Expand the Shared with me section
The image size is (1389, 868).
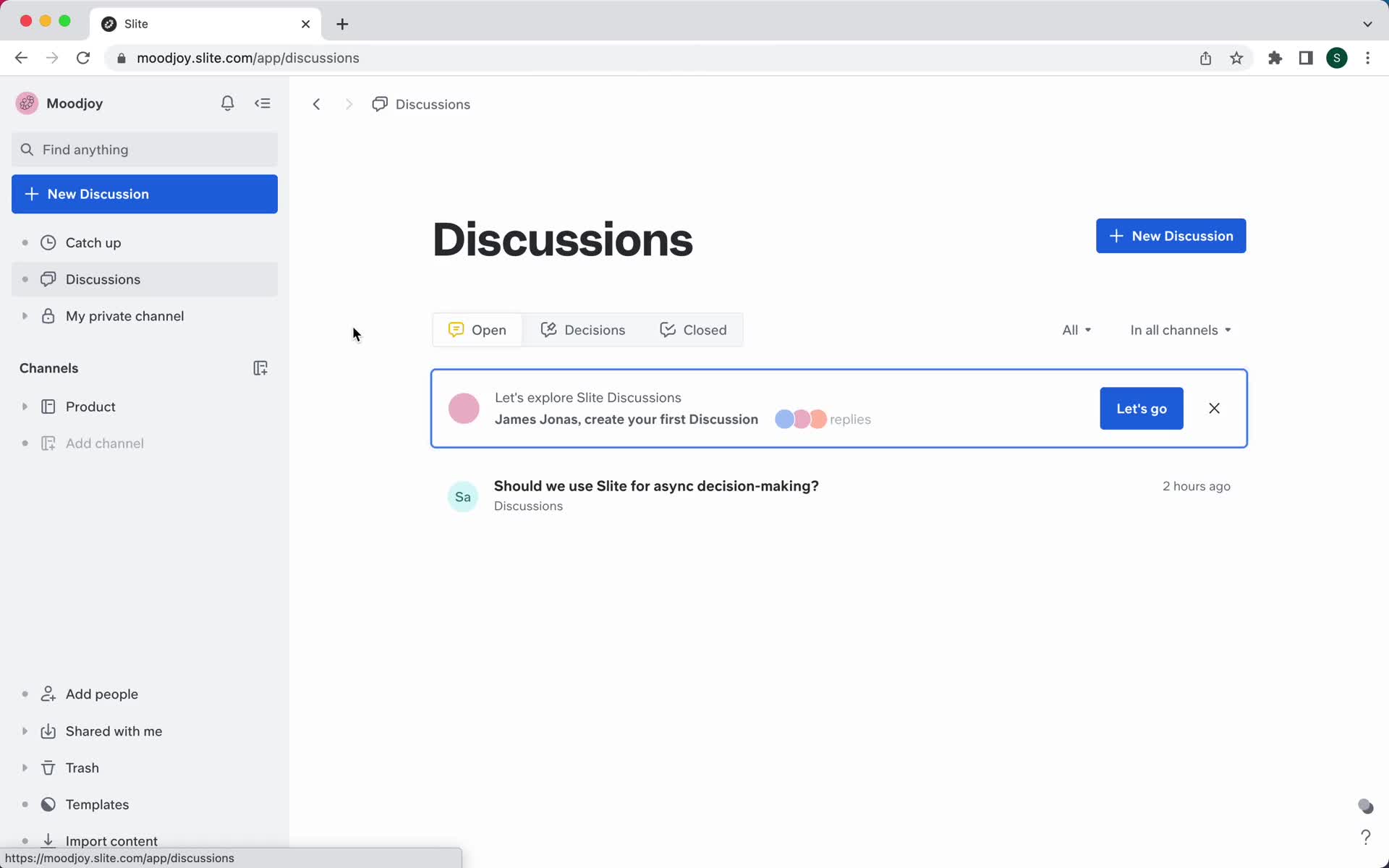24,731
